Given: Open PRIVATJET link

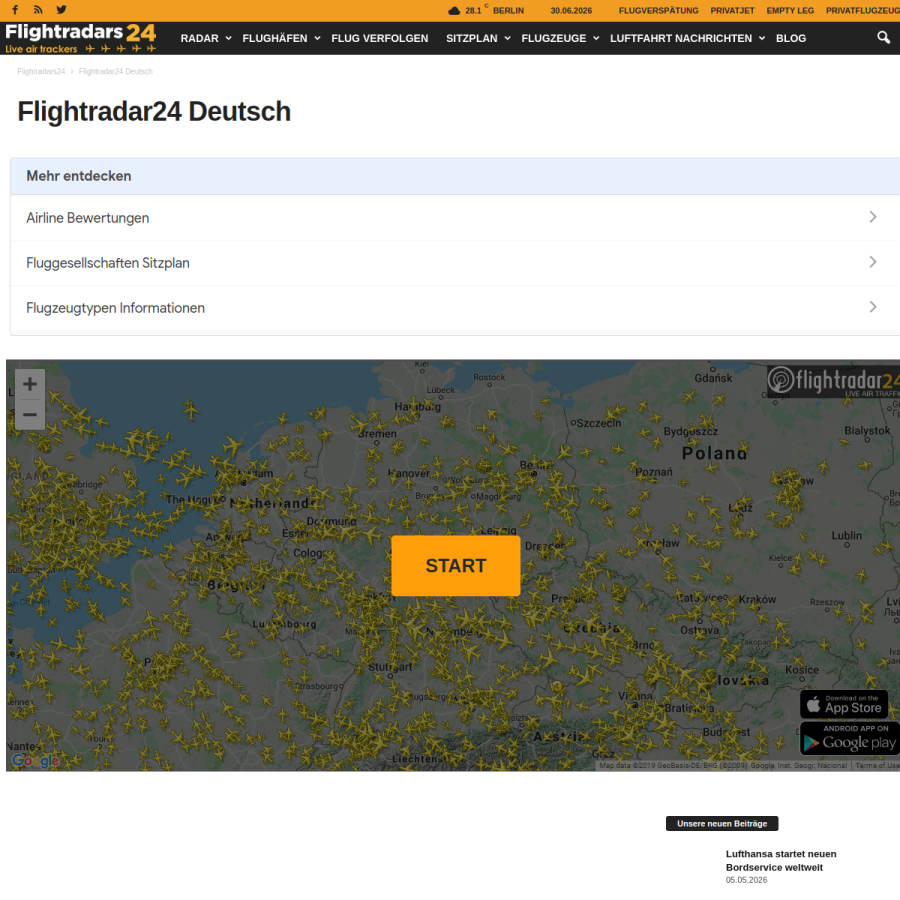Looking at the screenshot, I should point(732,10).
